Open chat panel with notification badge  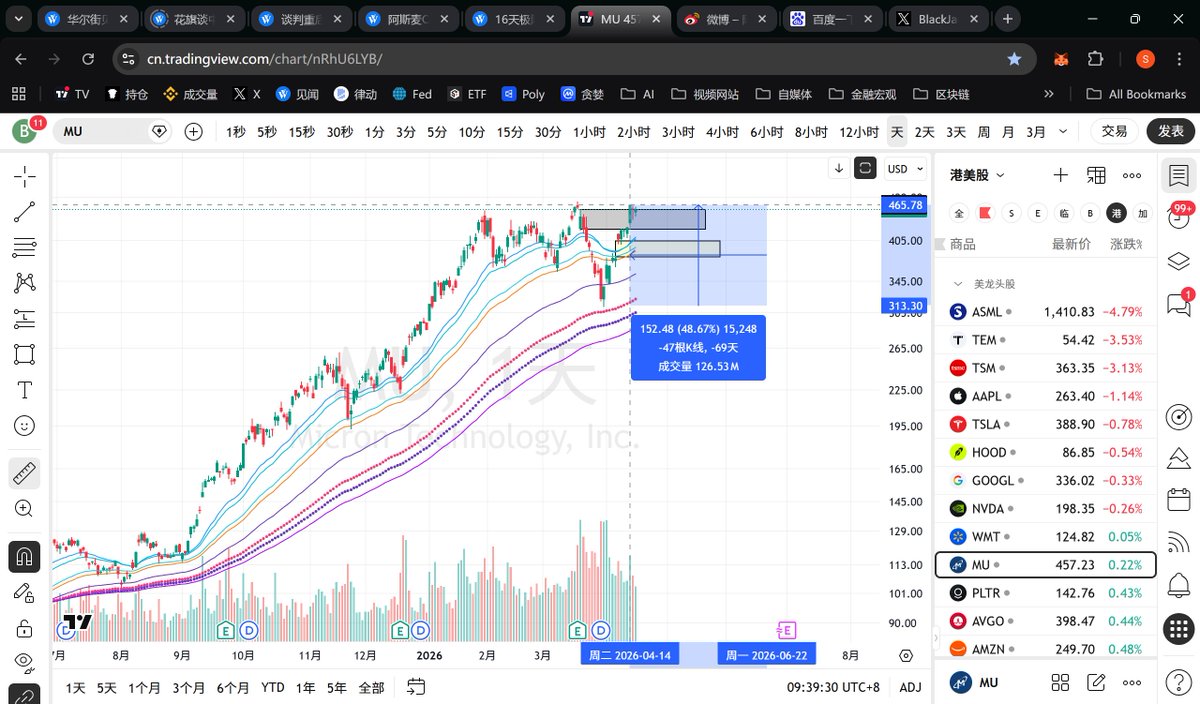(1179, 303)
